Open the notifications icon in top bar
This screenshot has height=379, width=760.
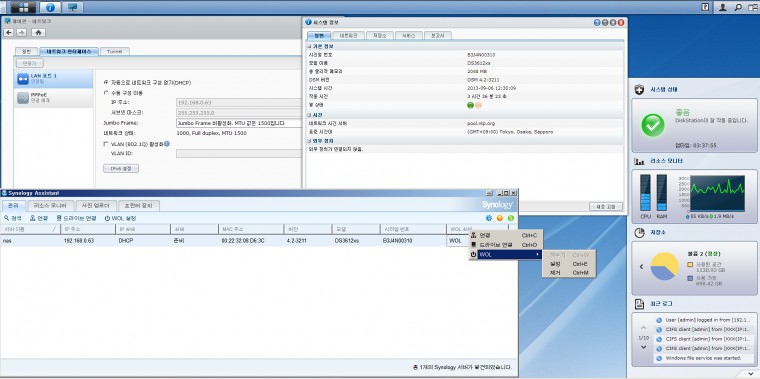(706, 7)
